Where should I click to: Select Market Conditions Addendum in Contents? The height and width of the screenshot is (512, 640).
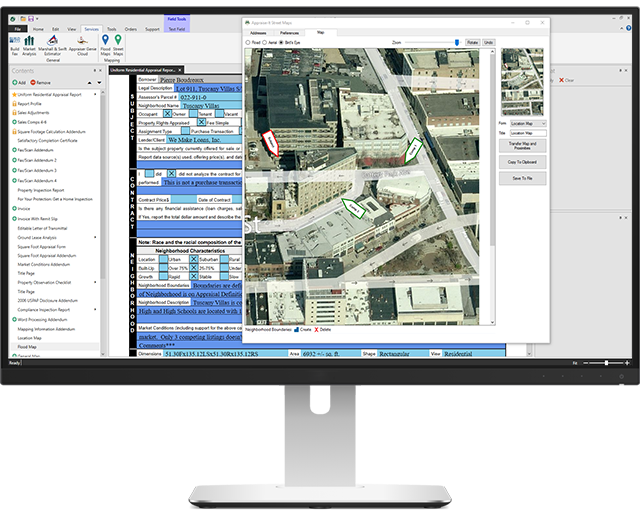pyautogui.click(x=44, y=265)
